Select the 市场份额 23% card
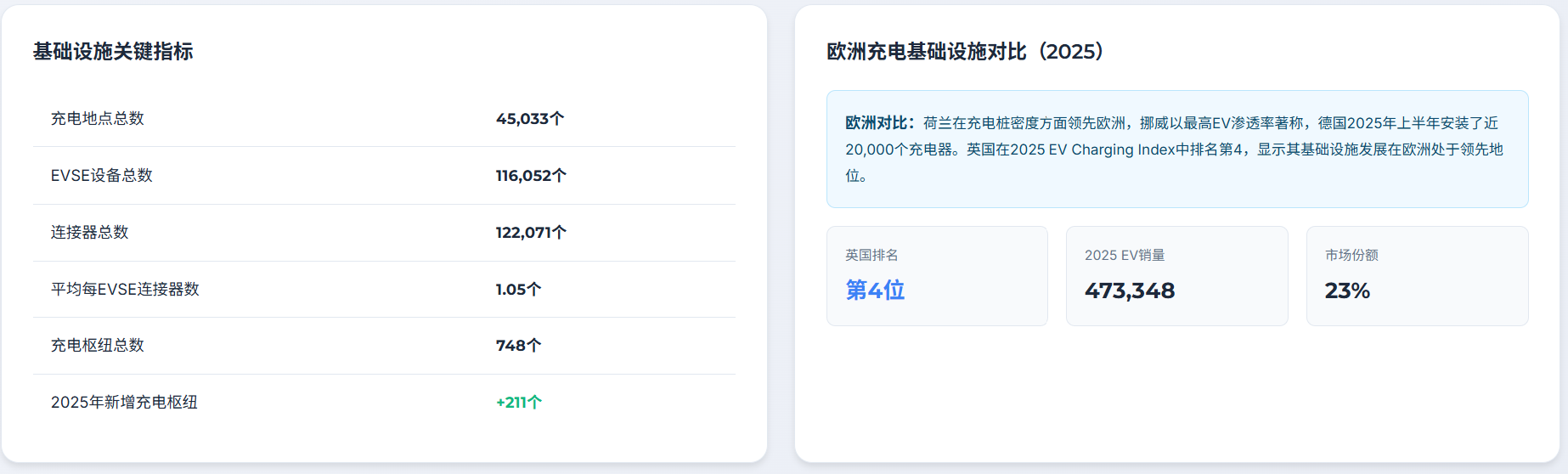Image resolution: width=1568 pixels, height=474 pixels. 1417,275
